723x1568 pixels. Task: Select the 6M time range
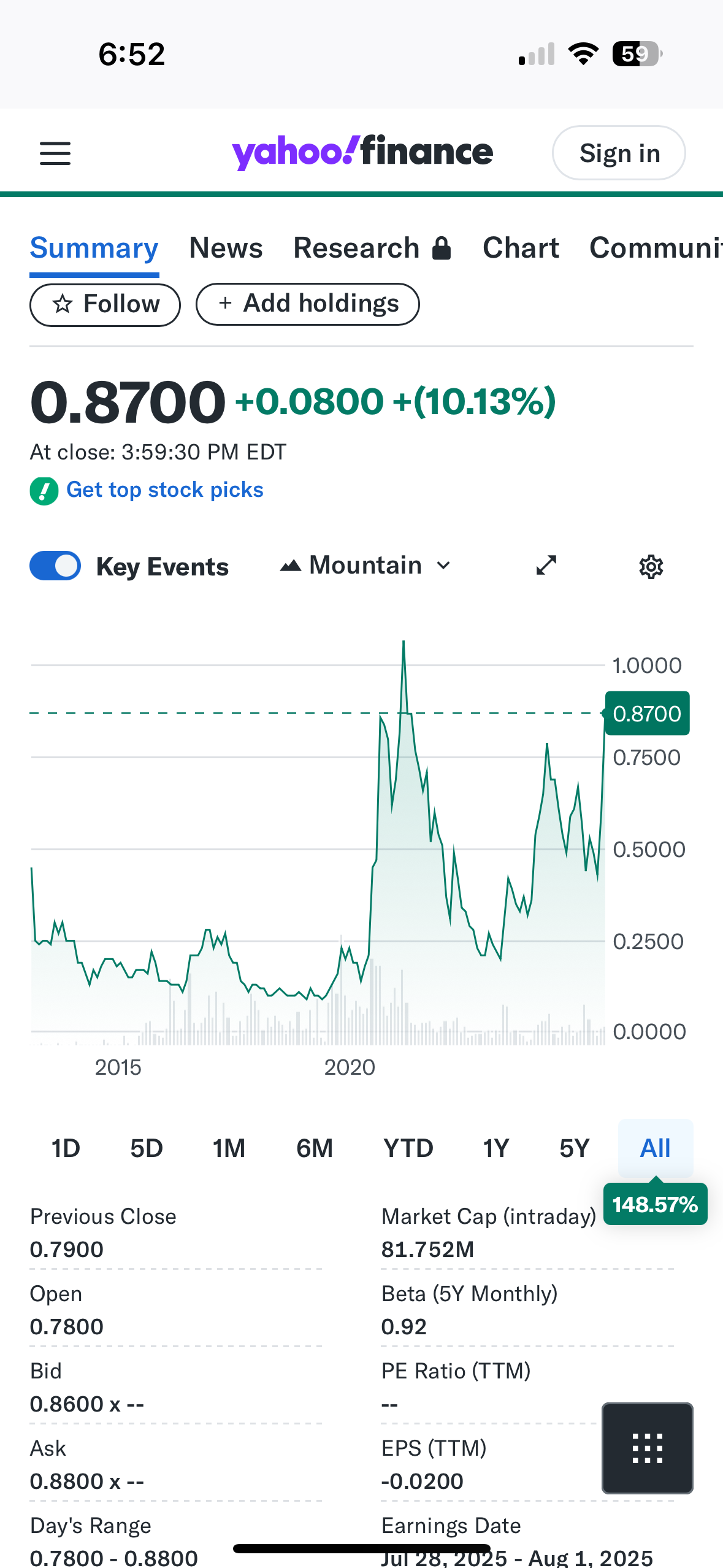[315, 1148]
